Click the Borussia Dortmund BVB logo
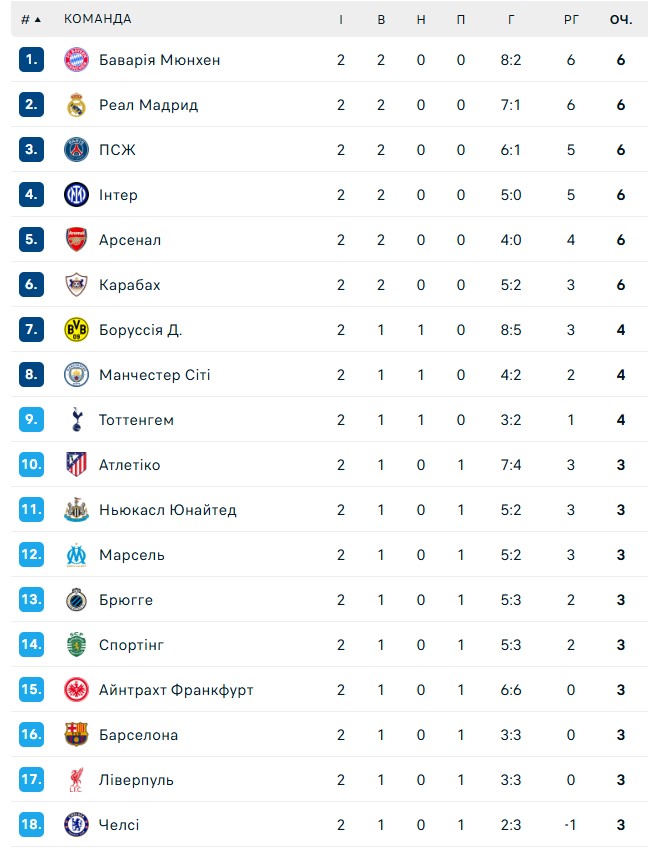This screenshot has width=648, height=851. pos(77,330)
